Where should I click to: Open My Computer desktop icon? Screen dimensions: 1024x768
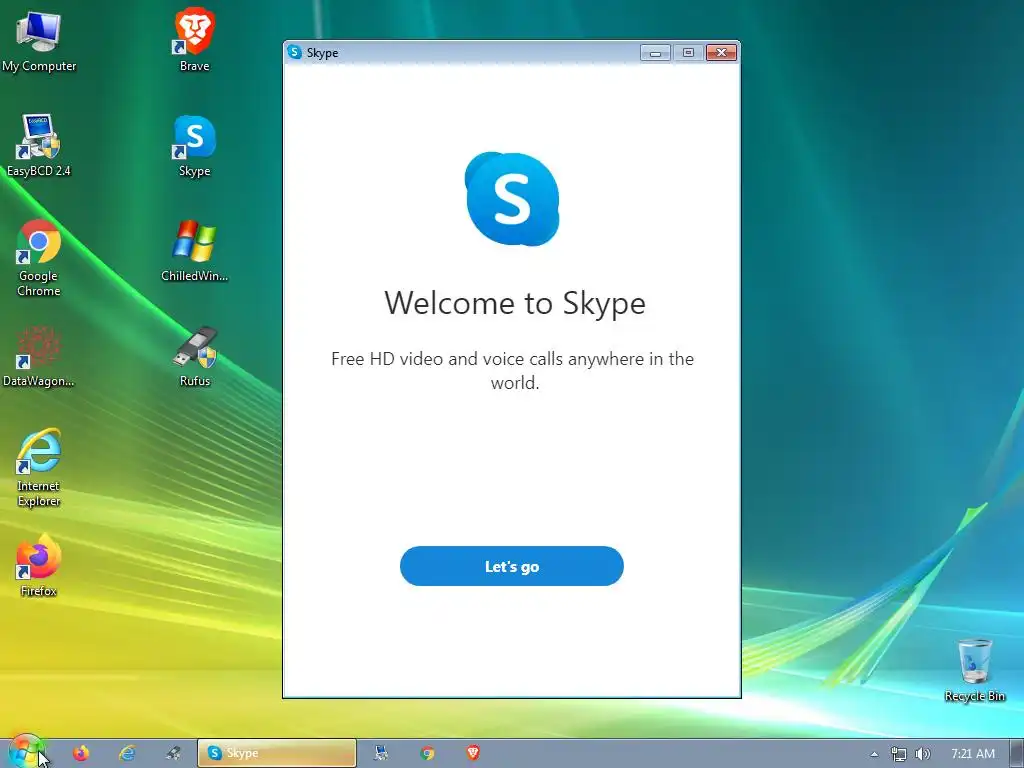click(39, 42)
